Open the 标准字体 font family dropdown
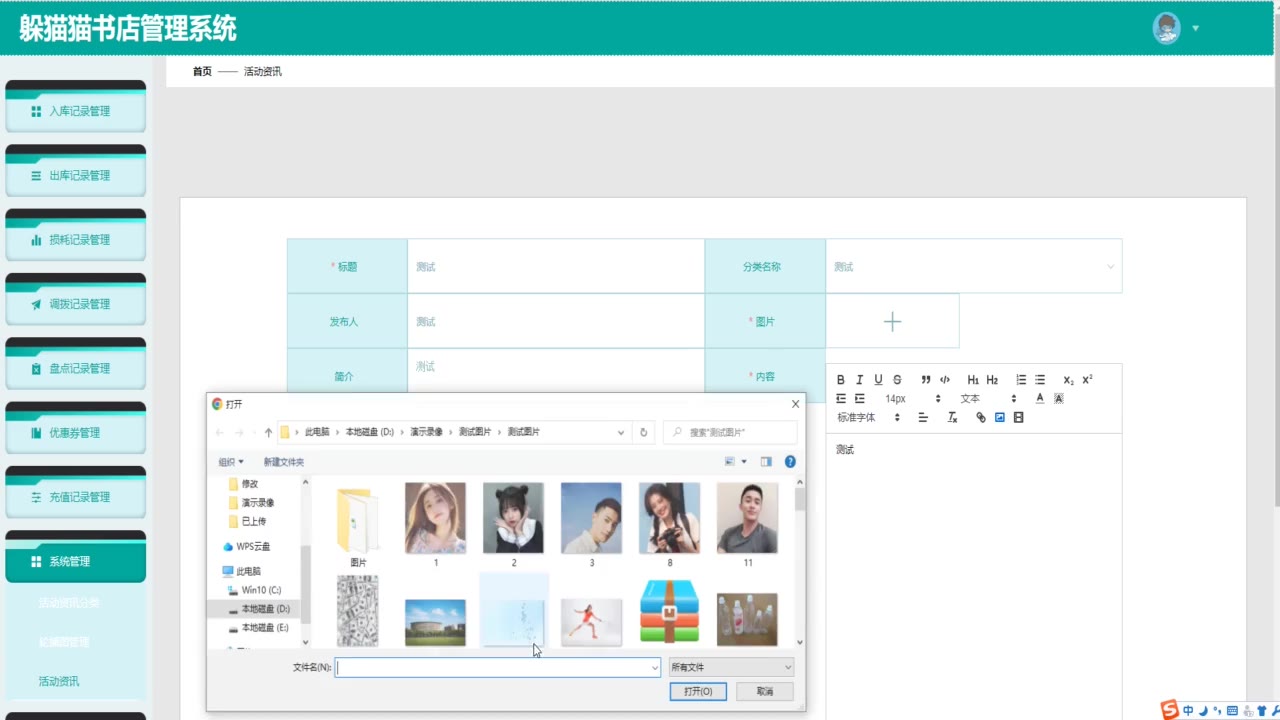Screen dimensions: 1280x720 (868, 417)
